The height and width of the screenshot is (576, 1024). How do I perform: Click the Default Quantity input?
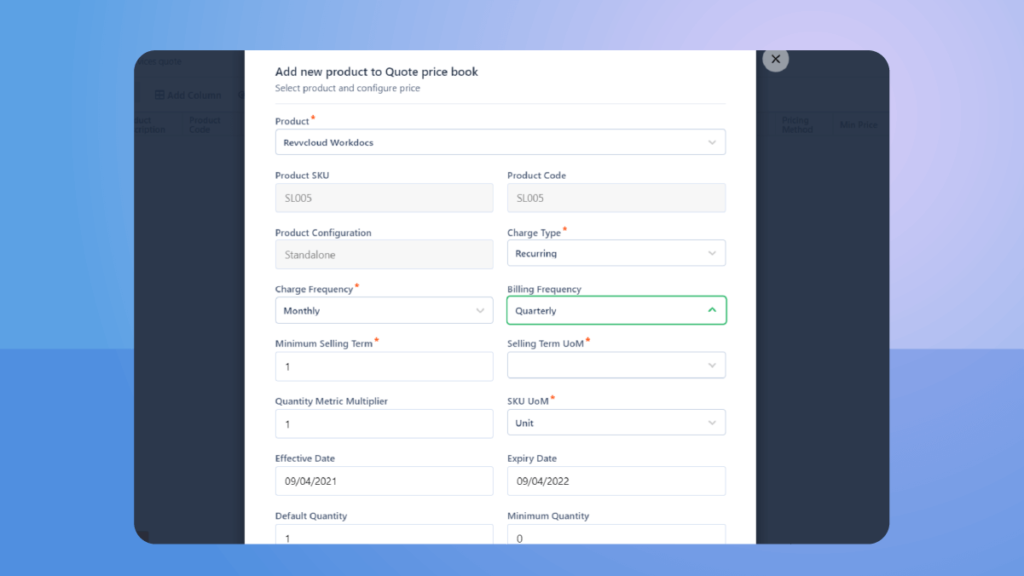click(x=384, y=534)
